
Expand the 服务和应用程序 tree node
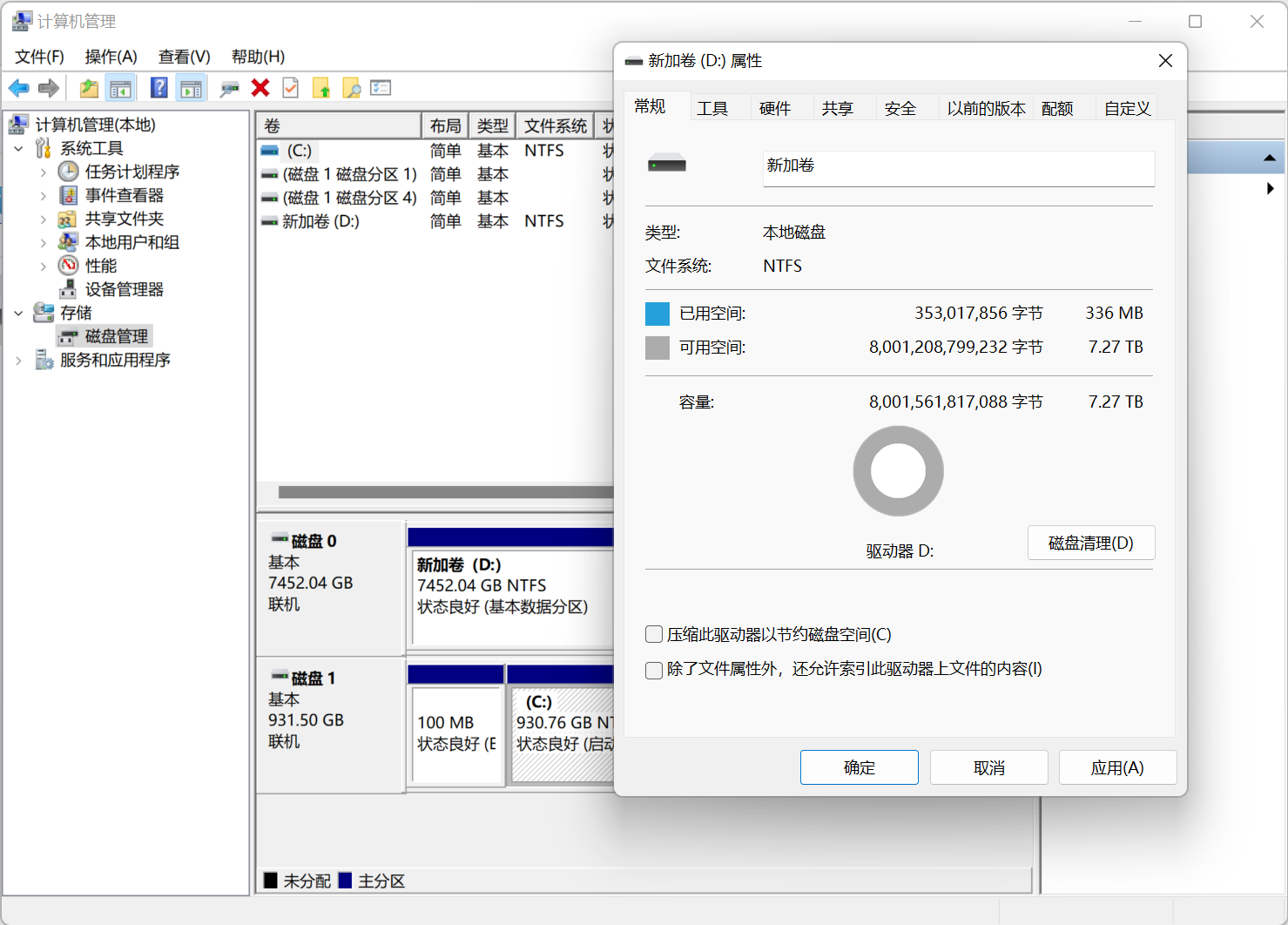tap(19, 361)
